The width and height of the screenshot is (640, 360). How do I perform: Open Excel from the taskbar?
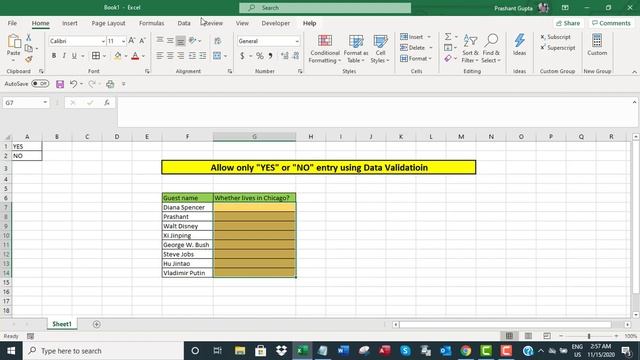(x=302, y=351)
